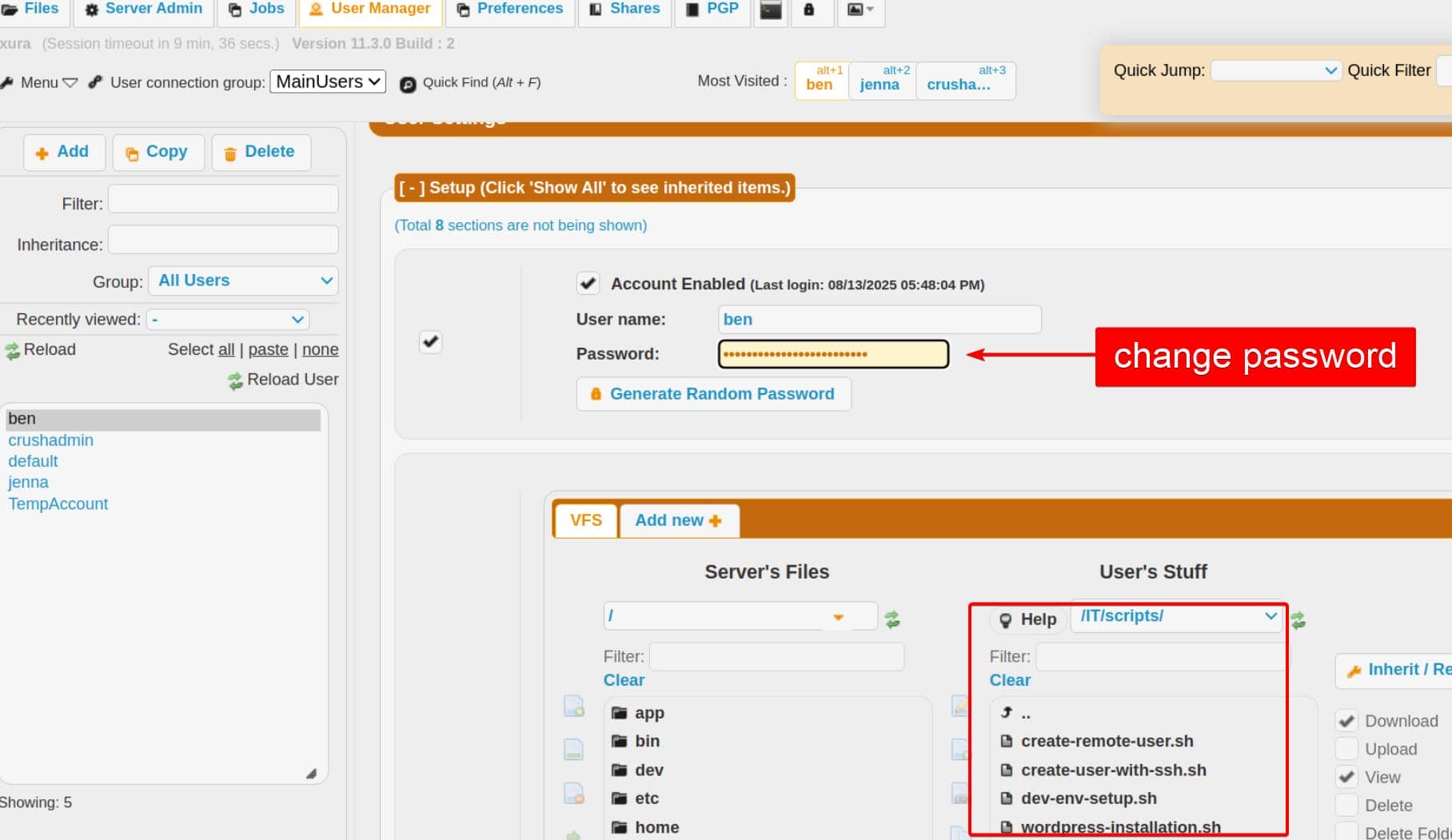The image size is (1452, 840).
Task: Switch to the Shares tab
Action: [624, 9]
